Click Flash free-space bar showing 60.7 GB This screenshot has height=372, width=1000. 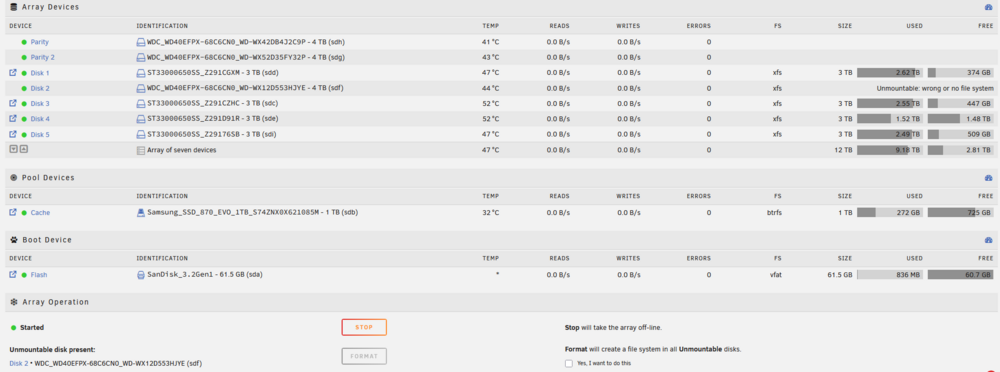pyautogui.click(x=960, y=275)
